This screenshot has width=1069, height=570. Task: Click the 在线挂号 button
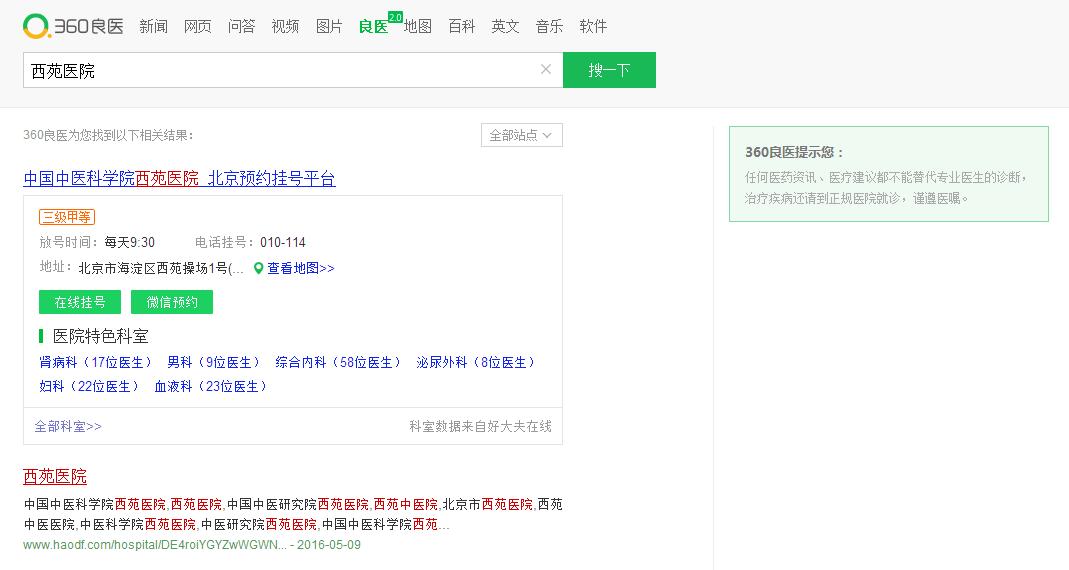tap(80, 302)
